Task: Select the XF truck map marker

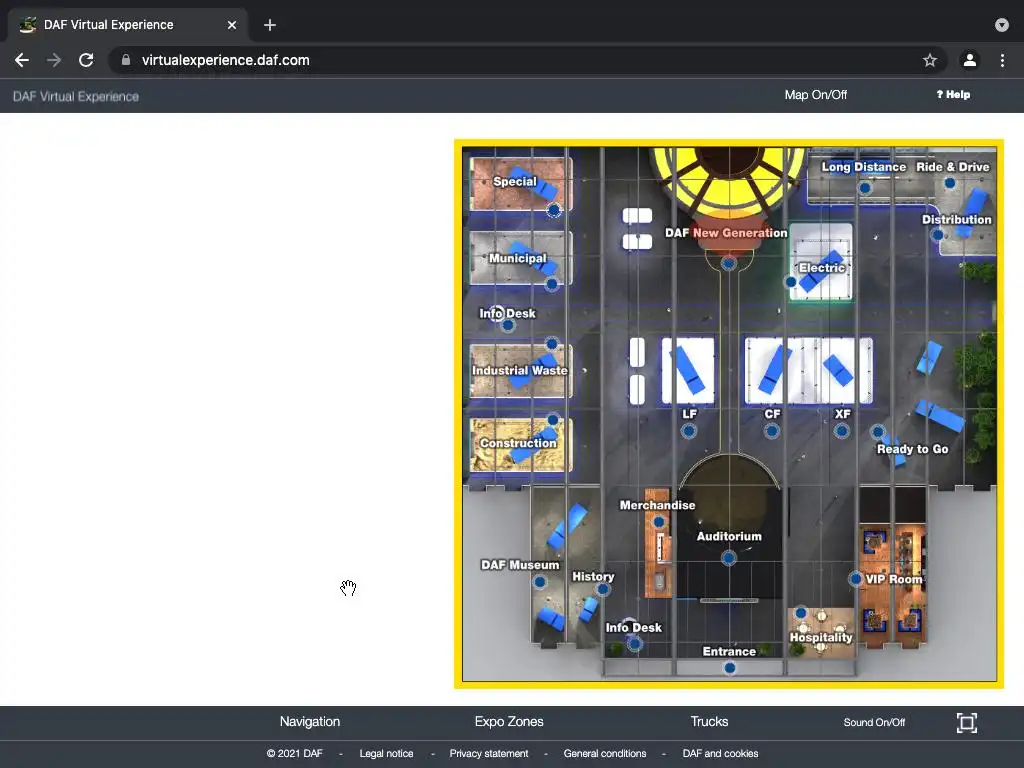Action: pyautogui.click(x=842, y=431)
